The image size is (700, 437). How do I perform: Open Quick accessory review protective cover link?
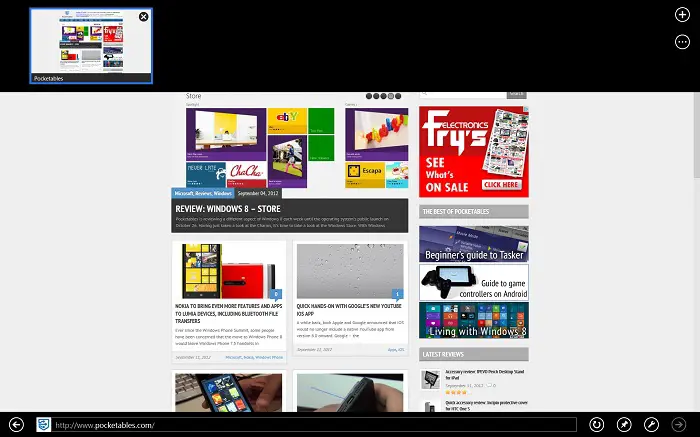tap(487, 405)
